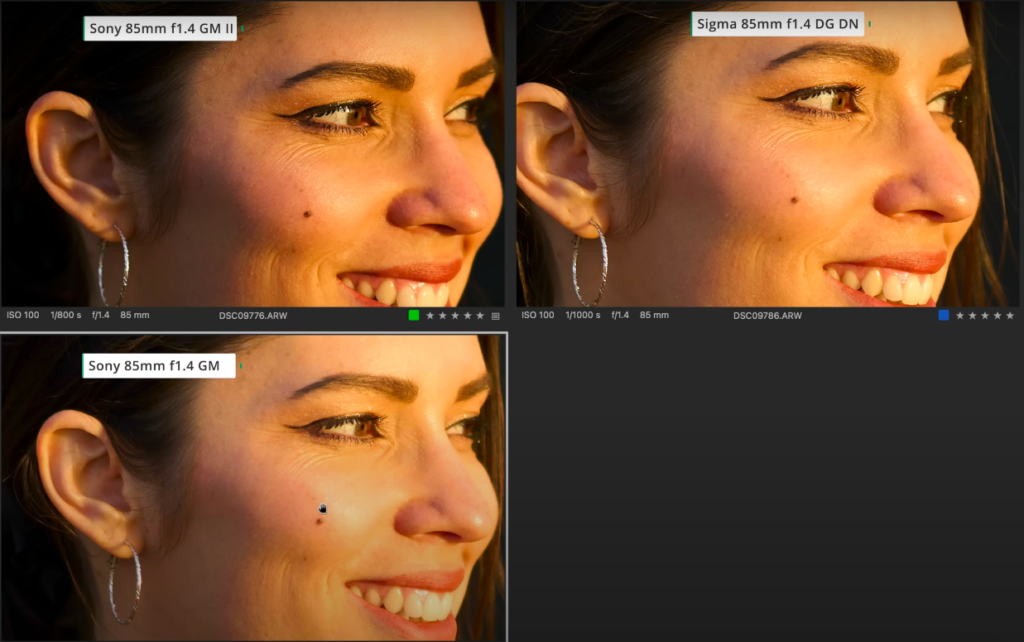Set a five-star rating on DSC09786.ARW
1024x642 pixels.
point(1010,315)
